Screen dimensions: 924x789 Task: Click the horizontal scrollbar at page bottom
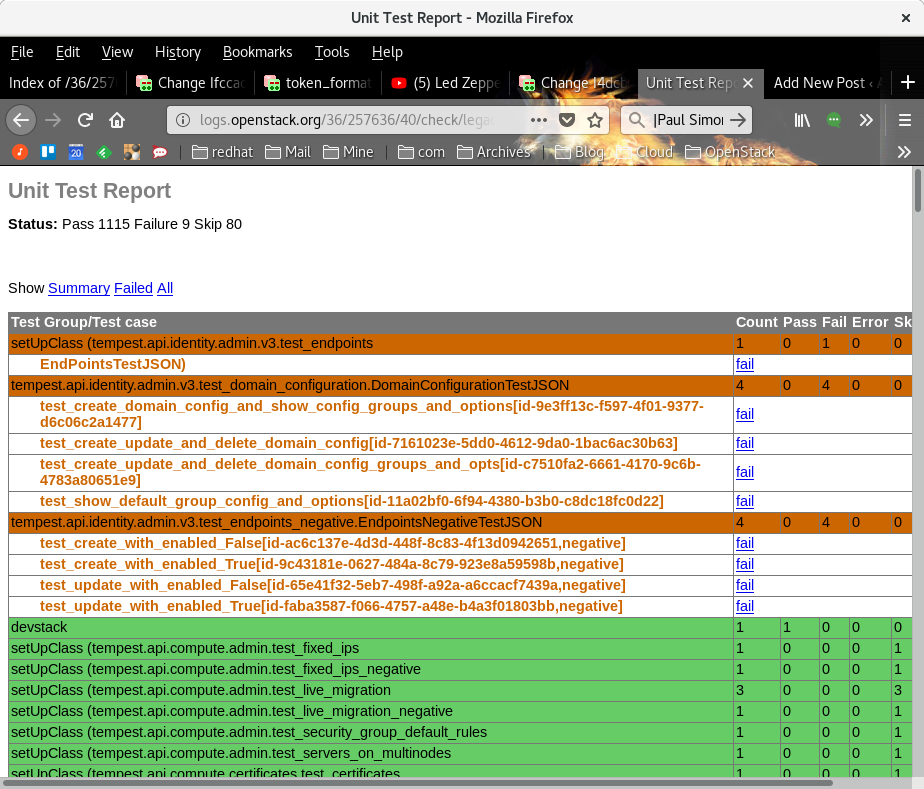point(418,783)
